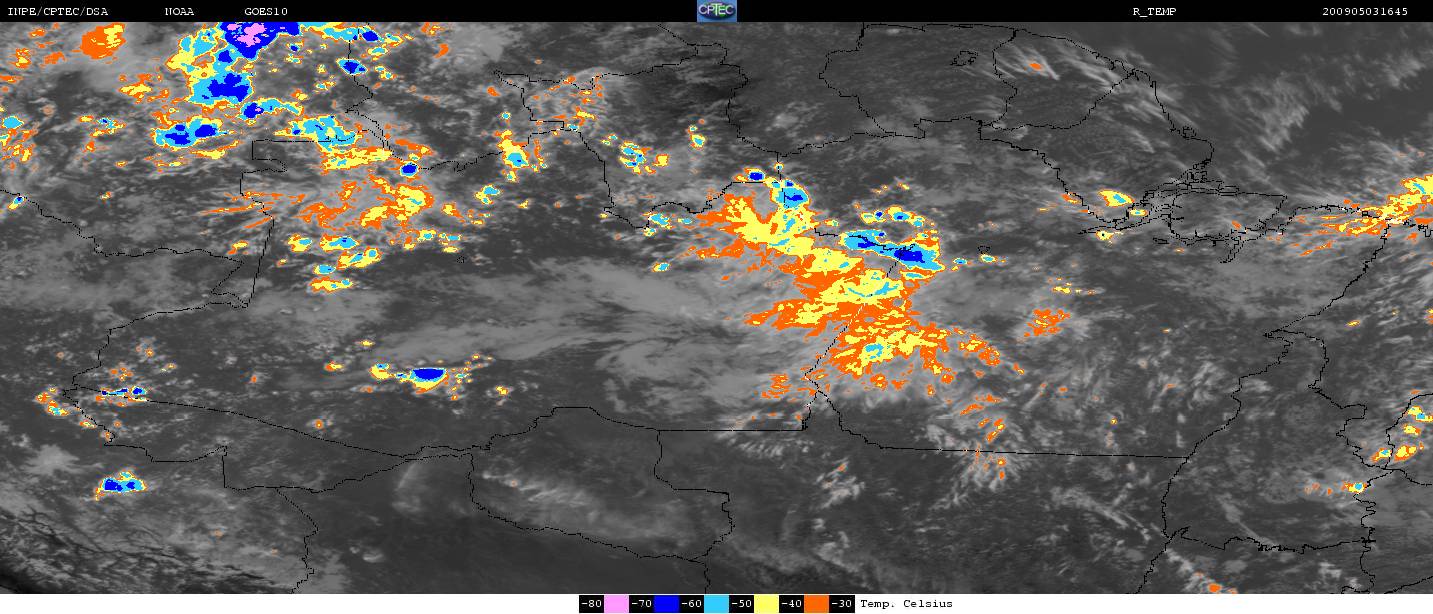Select the light blue legend swatch
Image resolution: width=1433 pixels, height=614 pixels.
coord(716,604)
